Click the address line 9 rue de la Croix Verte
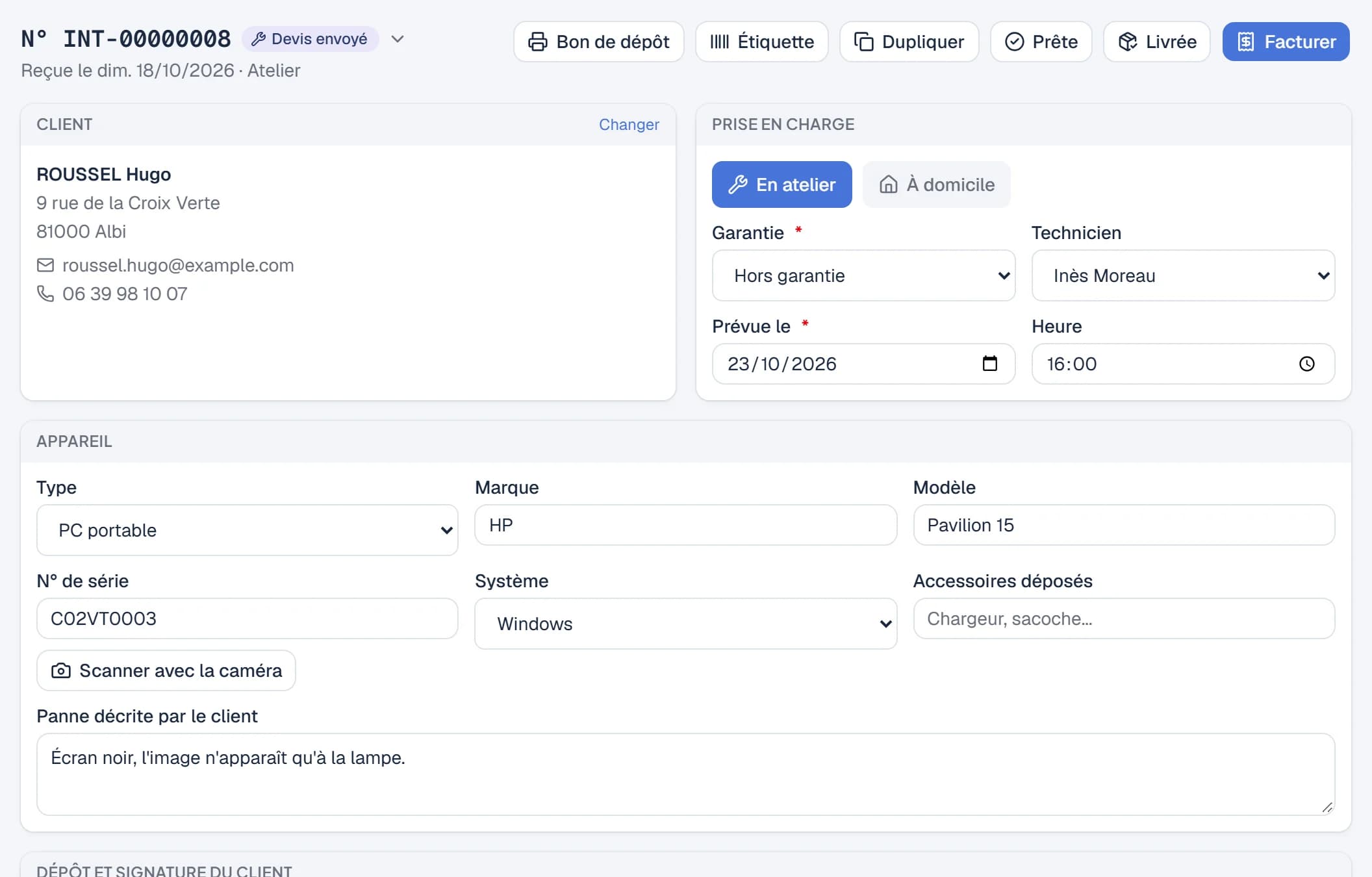Image resolution: width=1372 pixels, height=877 pixels. tap(128, 203)
